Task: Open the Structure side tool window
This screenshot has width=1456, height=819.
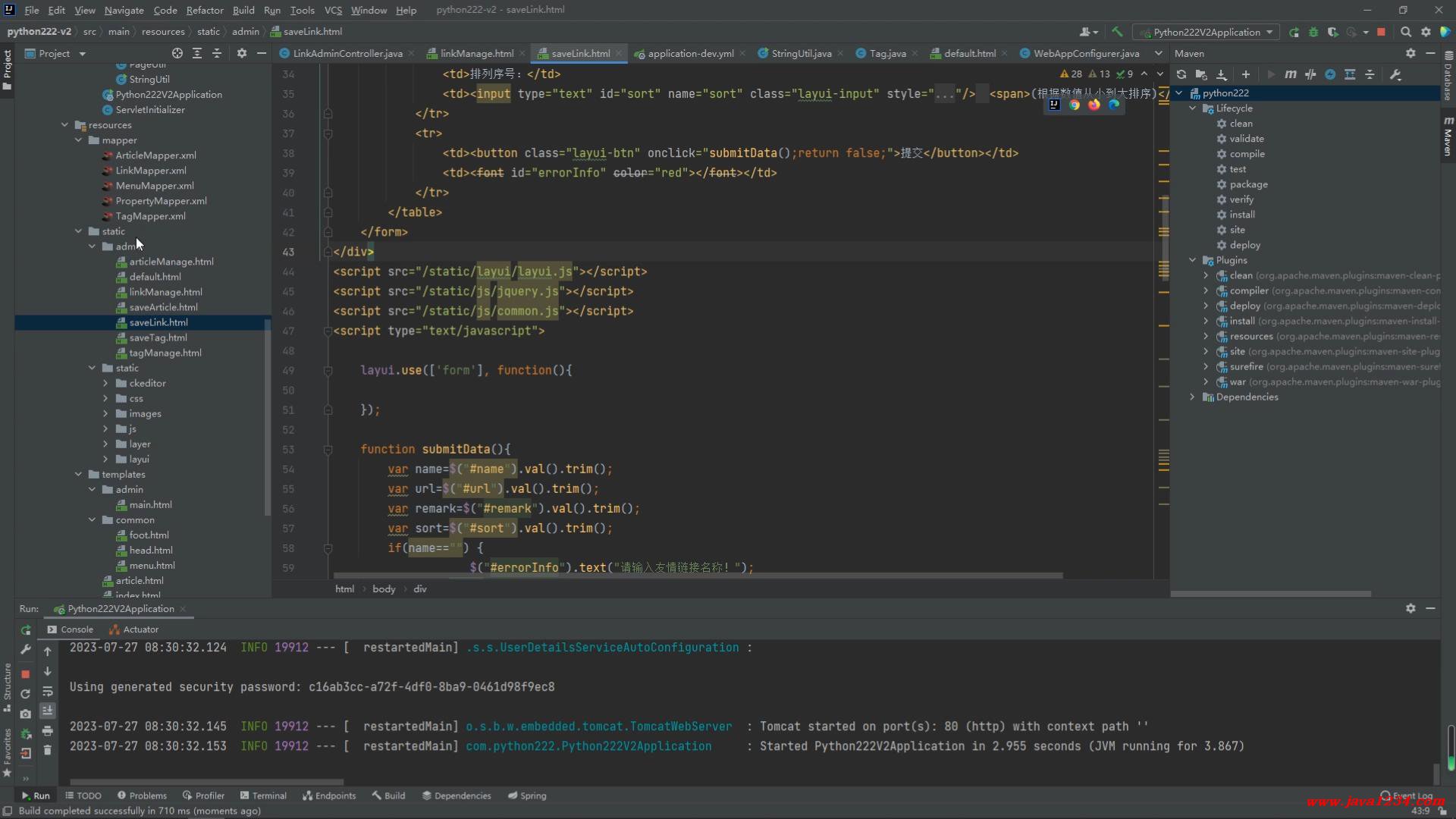Action: [x=7, y=688]
